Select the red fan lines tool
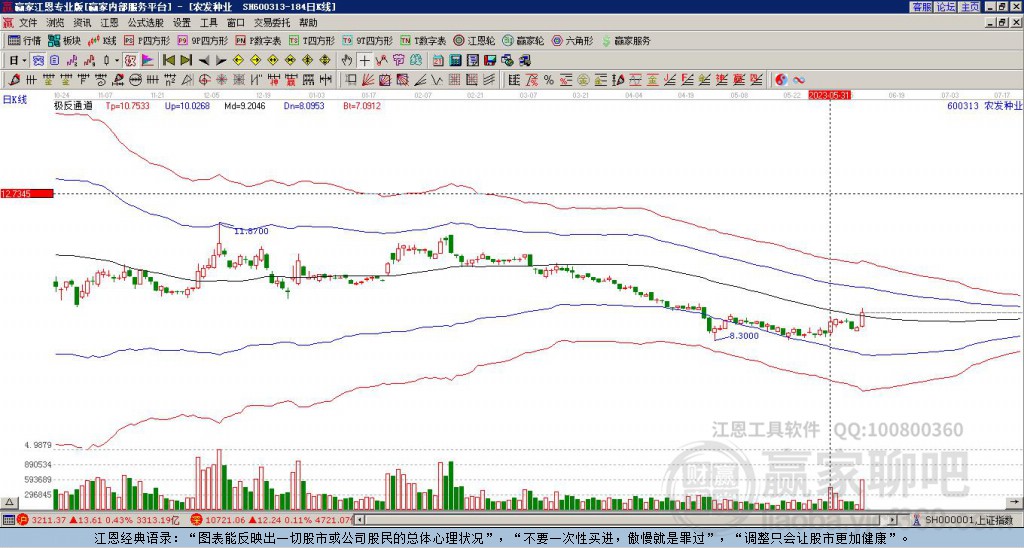Viewport: 1024px width, 548px height. (x=368, y=80)
